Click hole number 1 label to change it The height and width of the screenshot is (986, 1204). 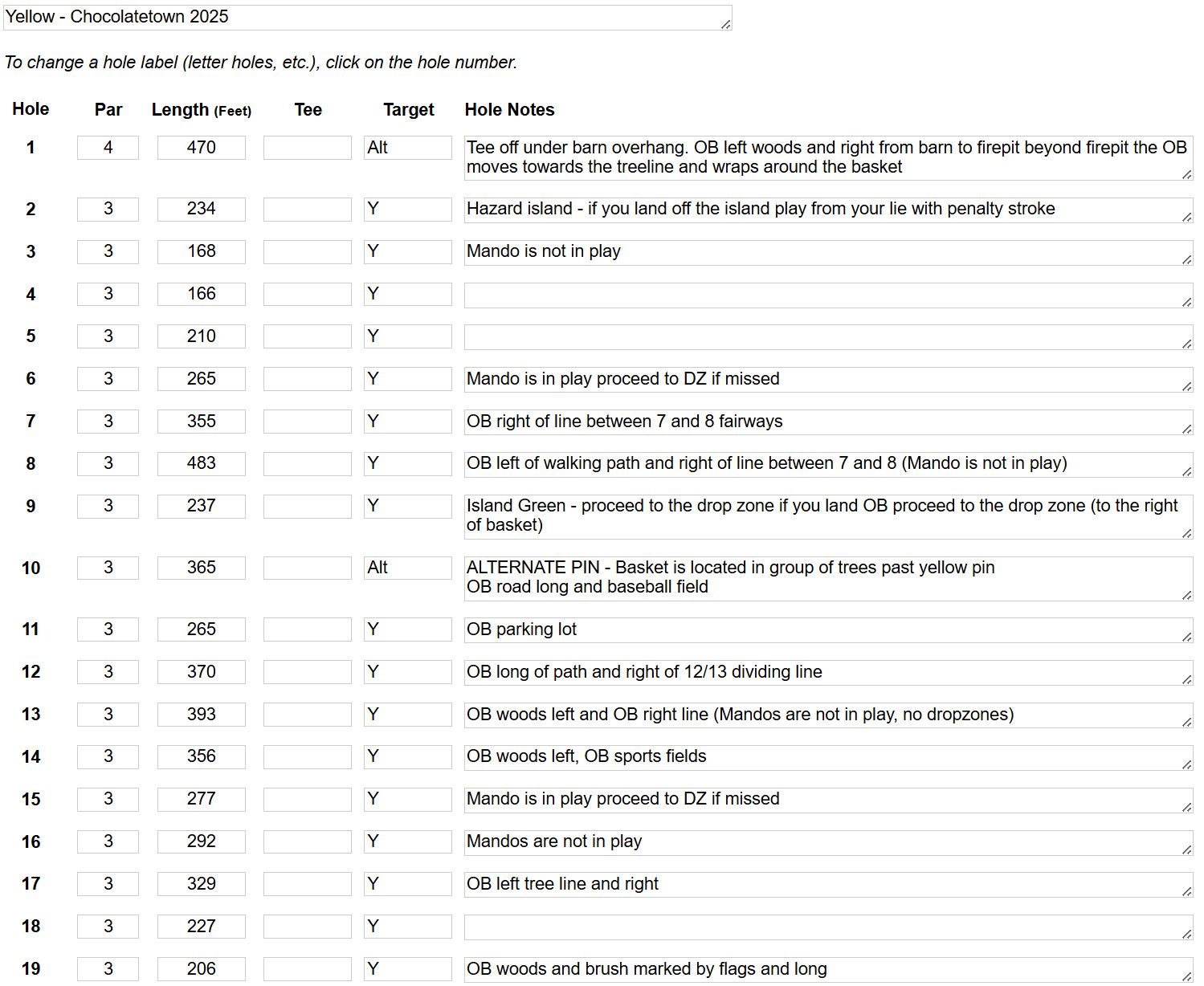(x=31, y=148)
